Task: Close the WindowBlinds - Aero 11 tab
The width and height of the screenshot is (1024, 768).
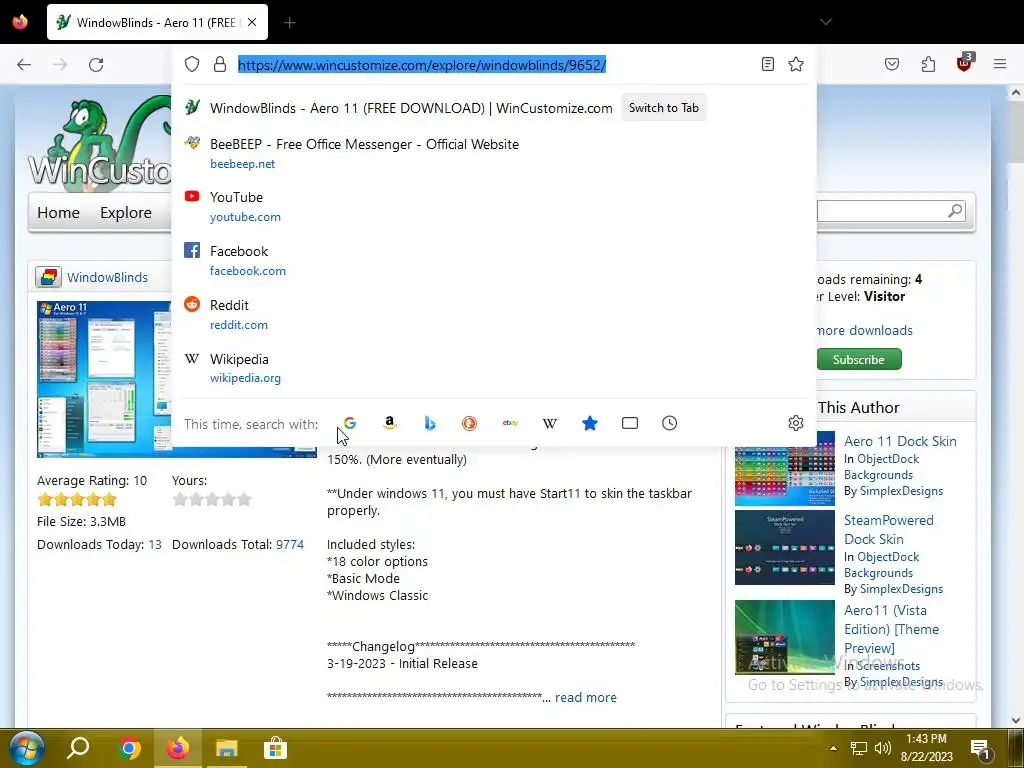Action: [252, 22]
